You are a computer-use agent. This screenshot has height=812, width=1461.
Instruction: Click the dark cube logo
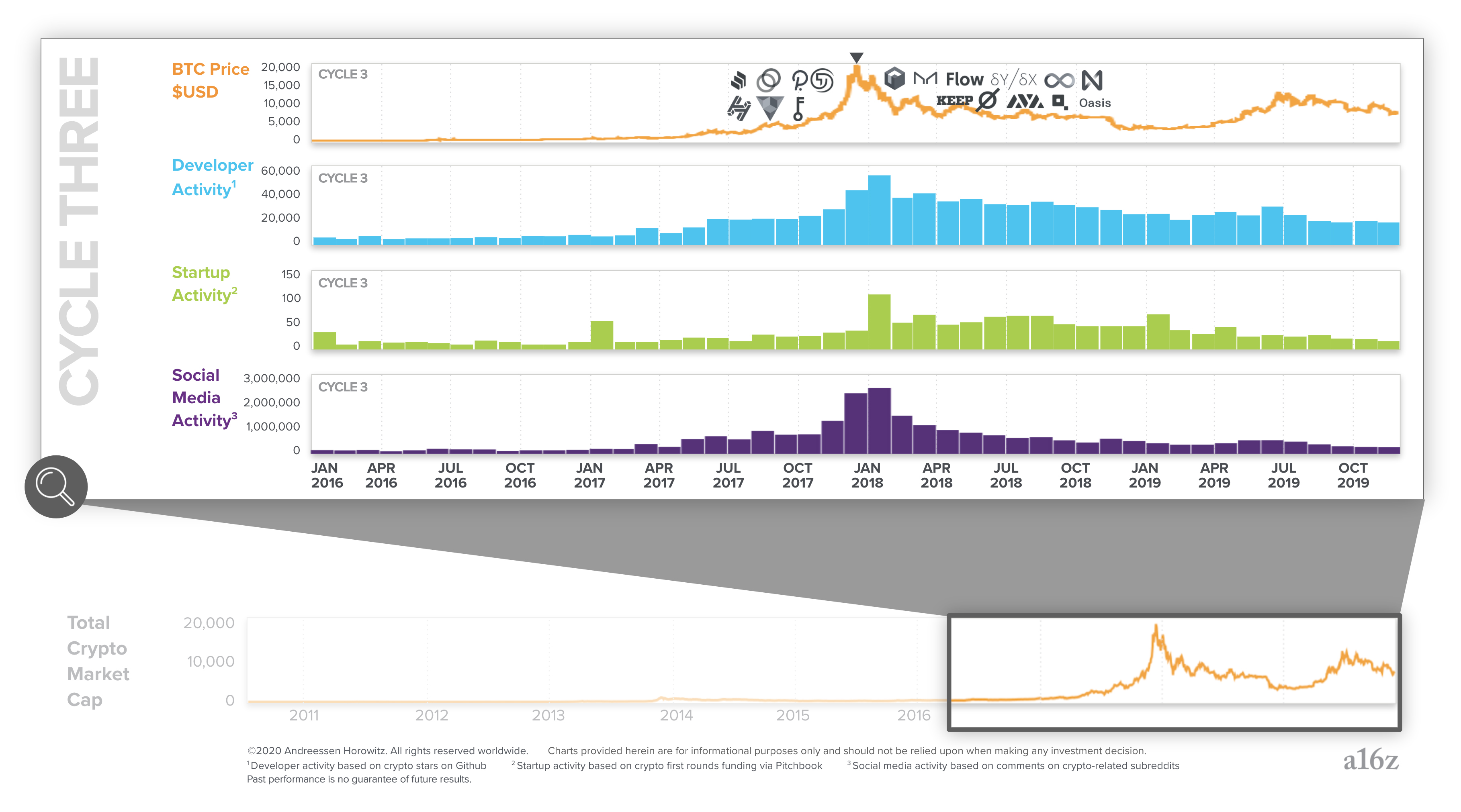pos(894,78)
